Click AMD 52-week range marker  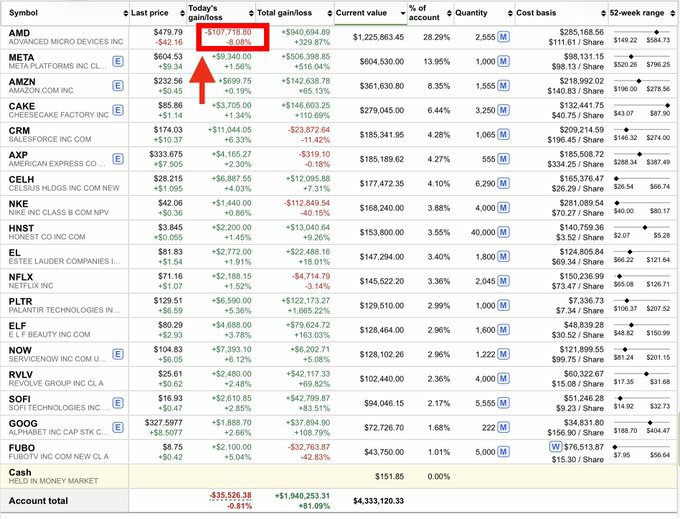point(657,32)
